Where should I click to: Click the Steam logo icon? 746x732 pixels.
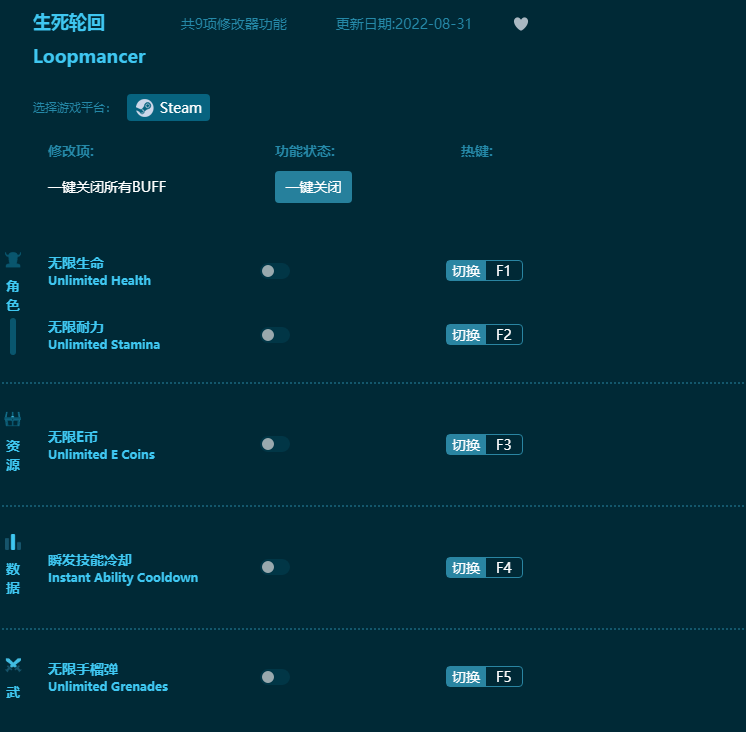click(145, 107)
